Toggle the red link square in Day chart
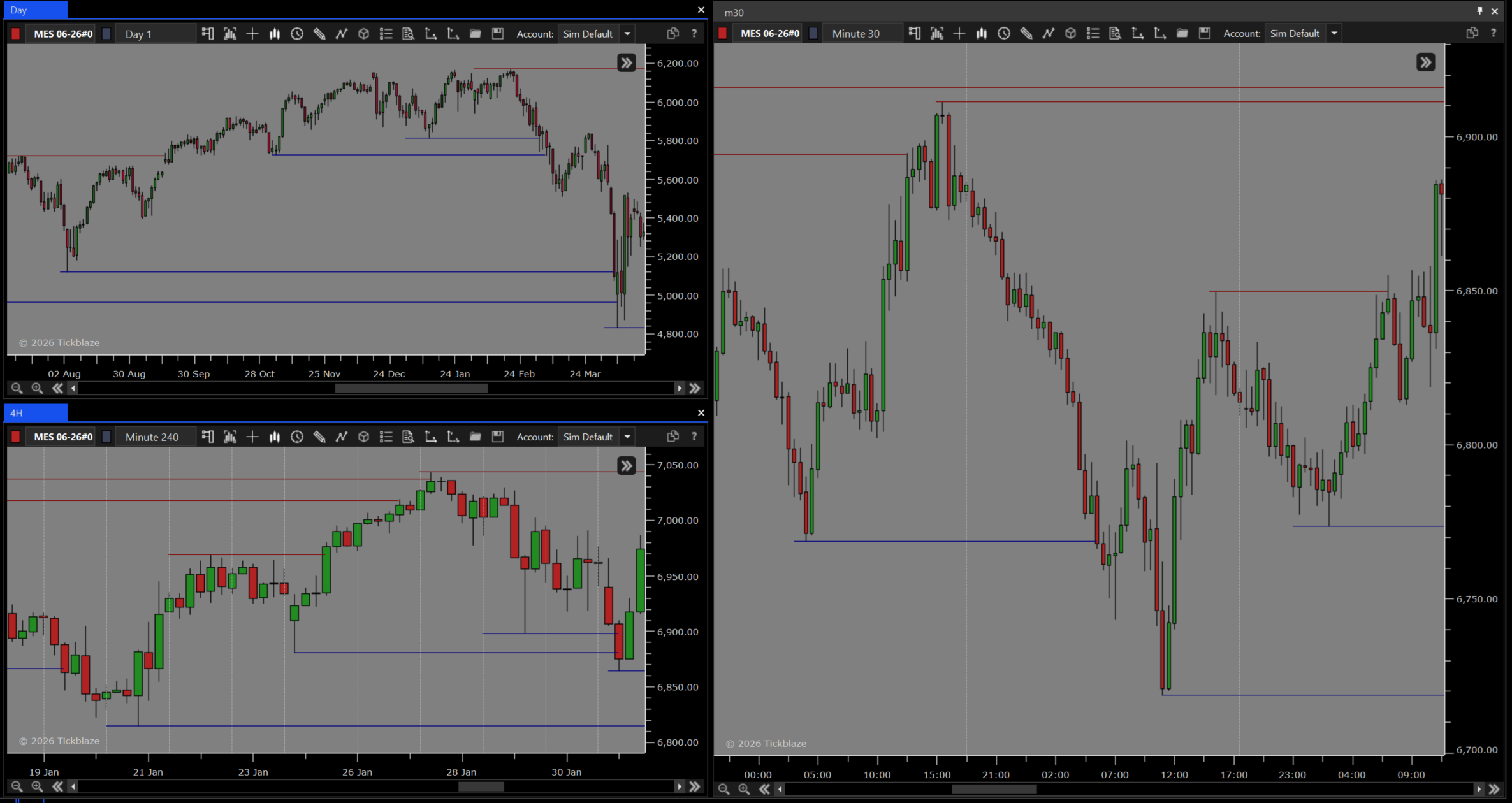Screen dimensions: 1512x803 point(16,34)
